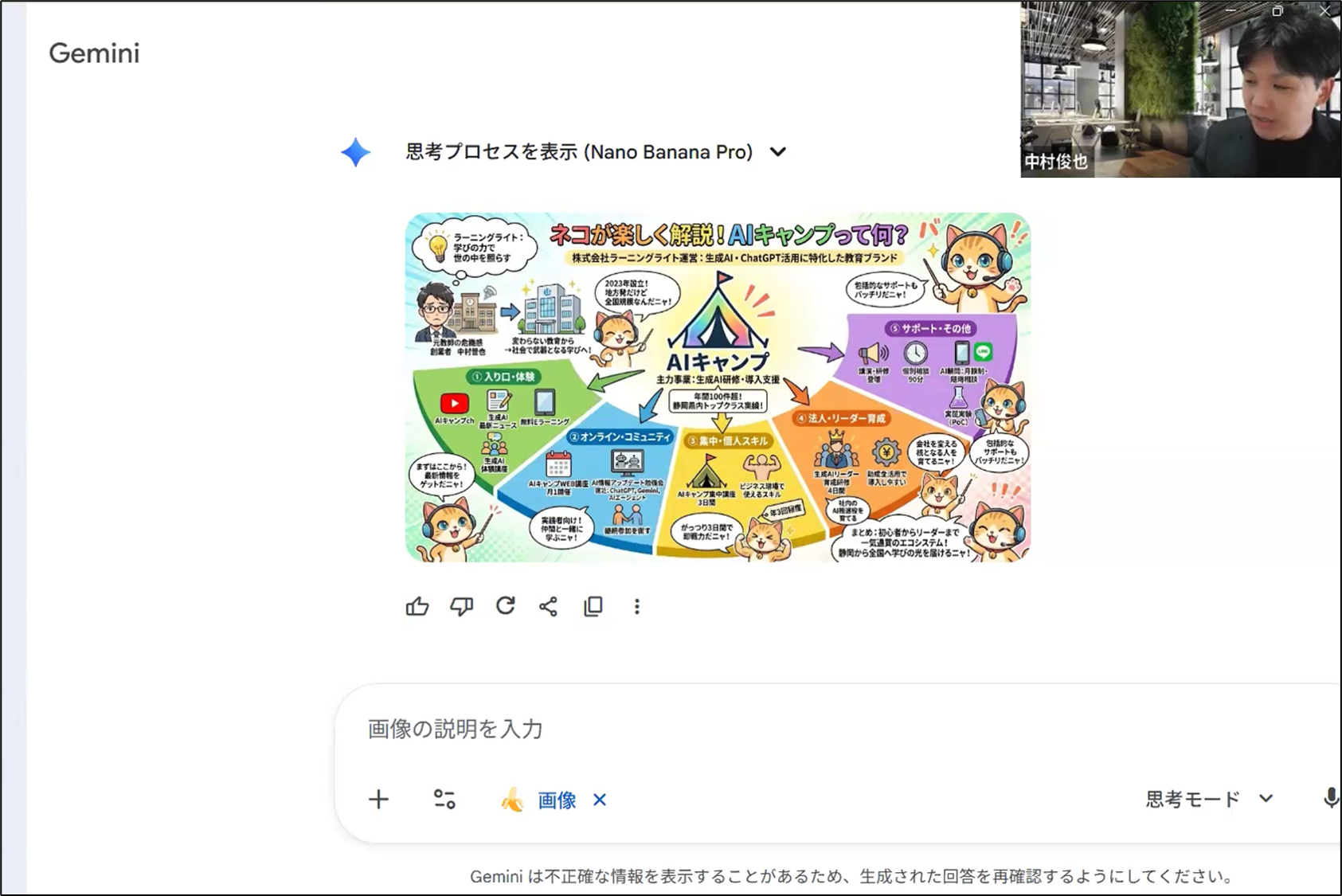1342x896 pixels.
Task: Open the tools sliders icon in prompt box
Action: tap(444, 800)
